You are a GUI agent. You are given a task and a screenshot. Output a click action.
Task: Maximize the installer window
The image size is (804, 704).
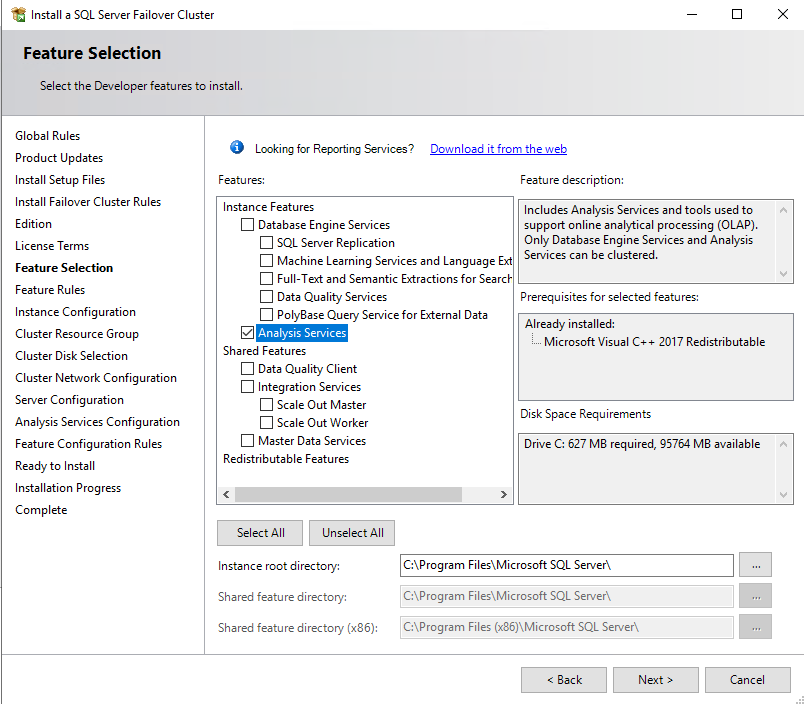tap(737, 14)
